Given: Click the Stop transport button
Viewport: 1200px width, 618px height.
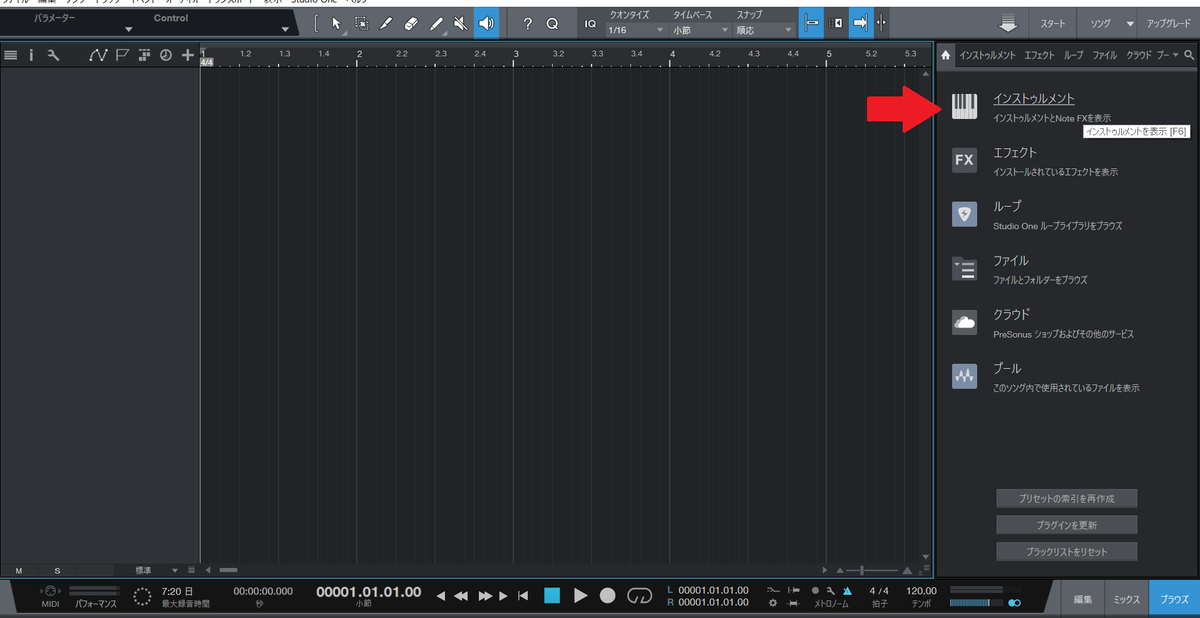Looking at the screenshot, I should tap(552, 595).
